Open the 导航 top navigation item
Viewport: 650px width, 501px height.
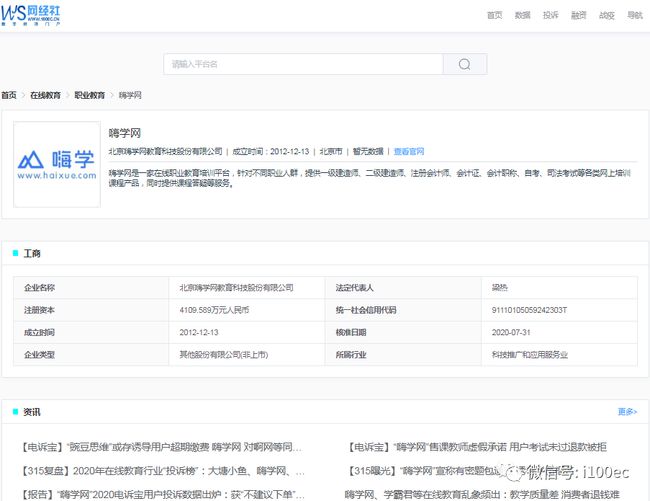pos(635,15)
